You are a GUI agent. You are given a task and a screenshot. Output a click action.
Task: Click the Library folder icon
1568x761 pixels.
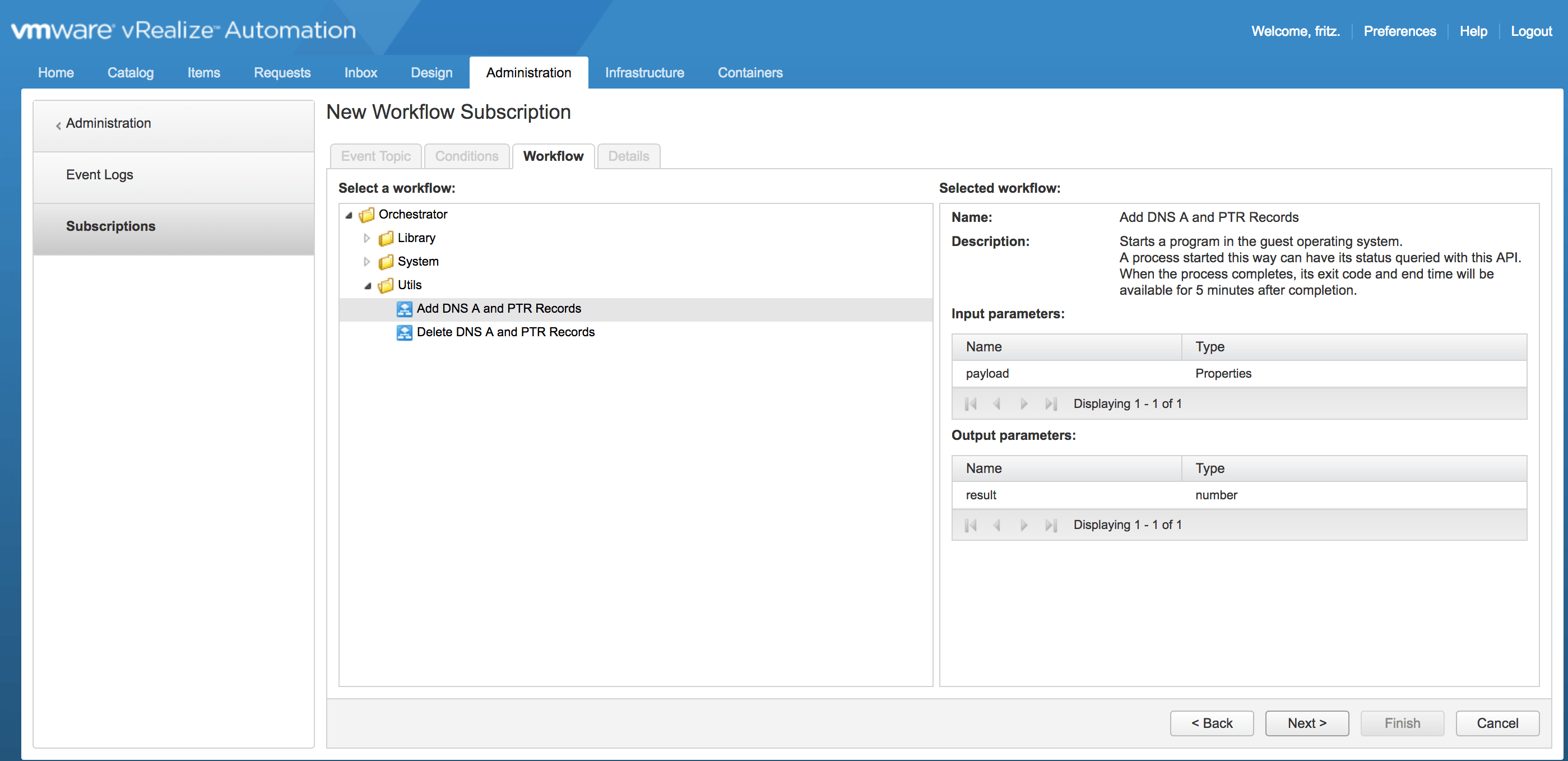click(x=386, y=238)
